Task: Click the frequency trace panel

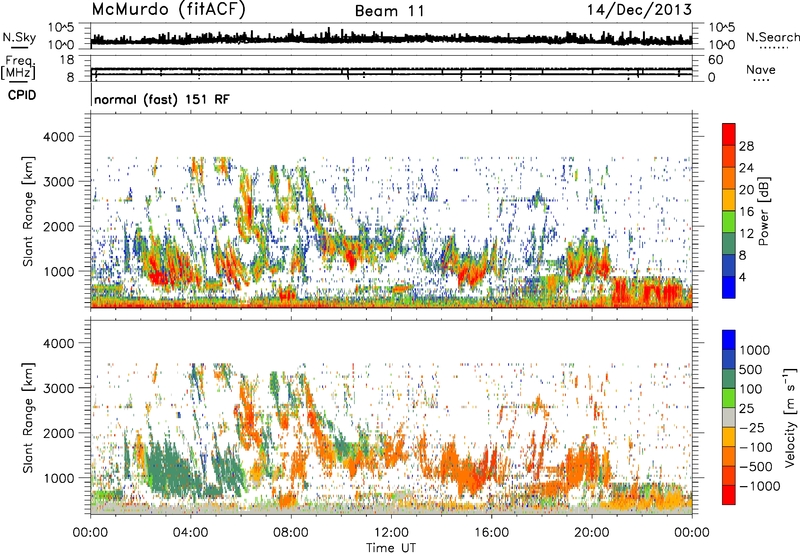Action: click(391, 68)
